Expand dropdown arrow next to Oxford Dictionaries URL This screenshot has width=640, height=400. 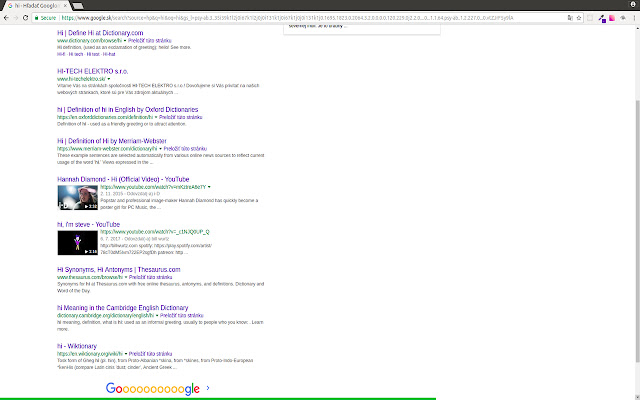pos(156,118)
